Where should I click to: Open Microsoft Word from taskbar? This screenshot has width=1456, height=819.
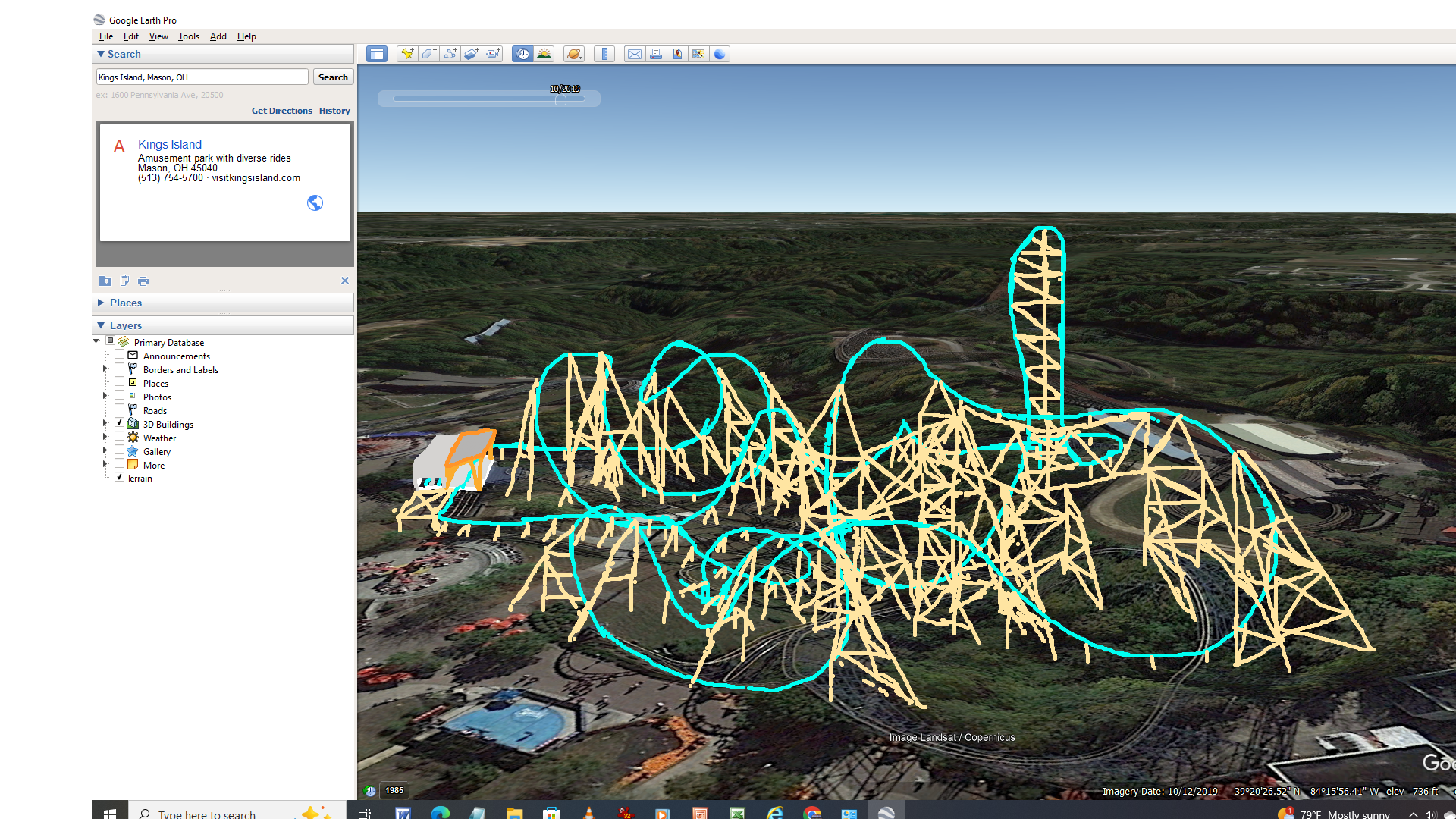tap(403, 813)
